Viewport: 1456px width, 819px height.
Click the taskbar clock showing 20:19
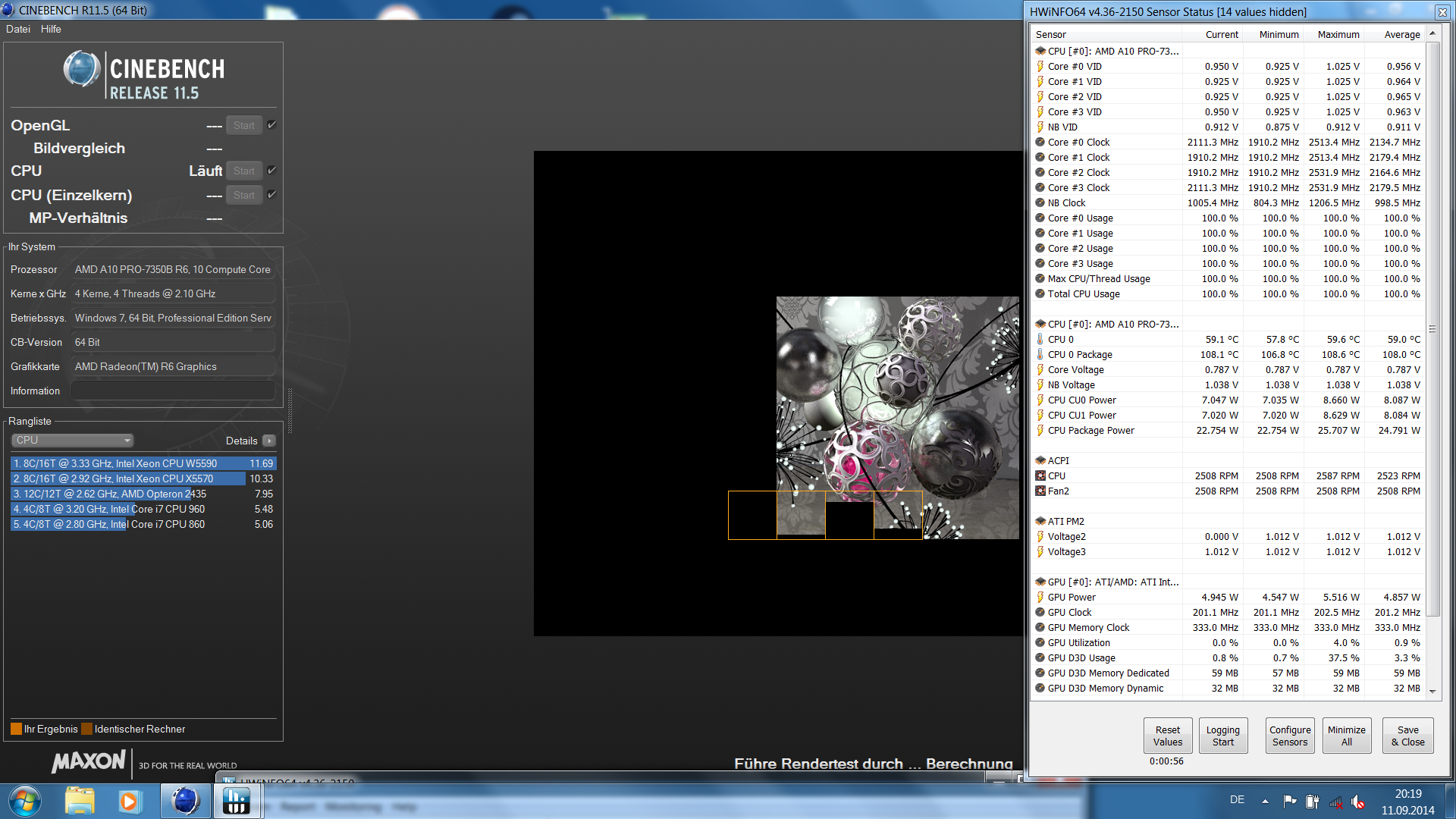click(1407, 794)
